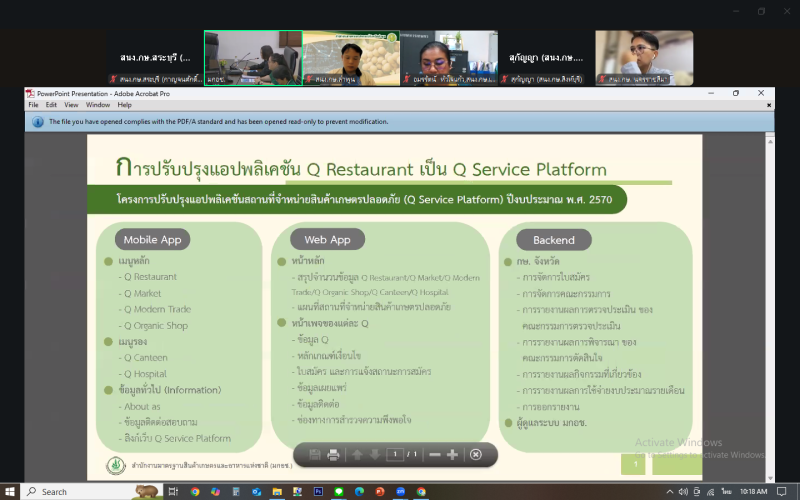The image size is (800, 500).
Task: Go to previous page with up arrow
Action: (357, 455)
